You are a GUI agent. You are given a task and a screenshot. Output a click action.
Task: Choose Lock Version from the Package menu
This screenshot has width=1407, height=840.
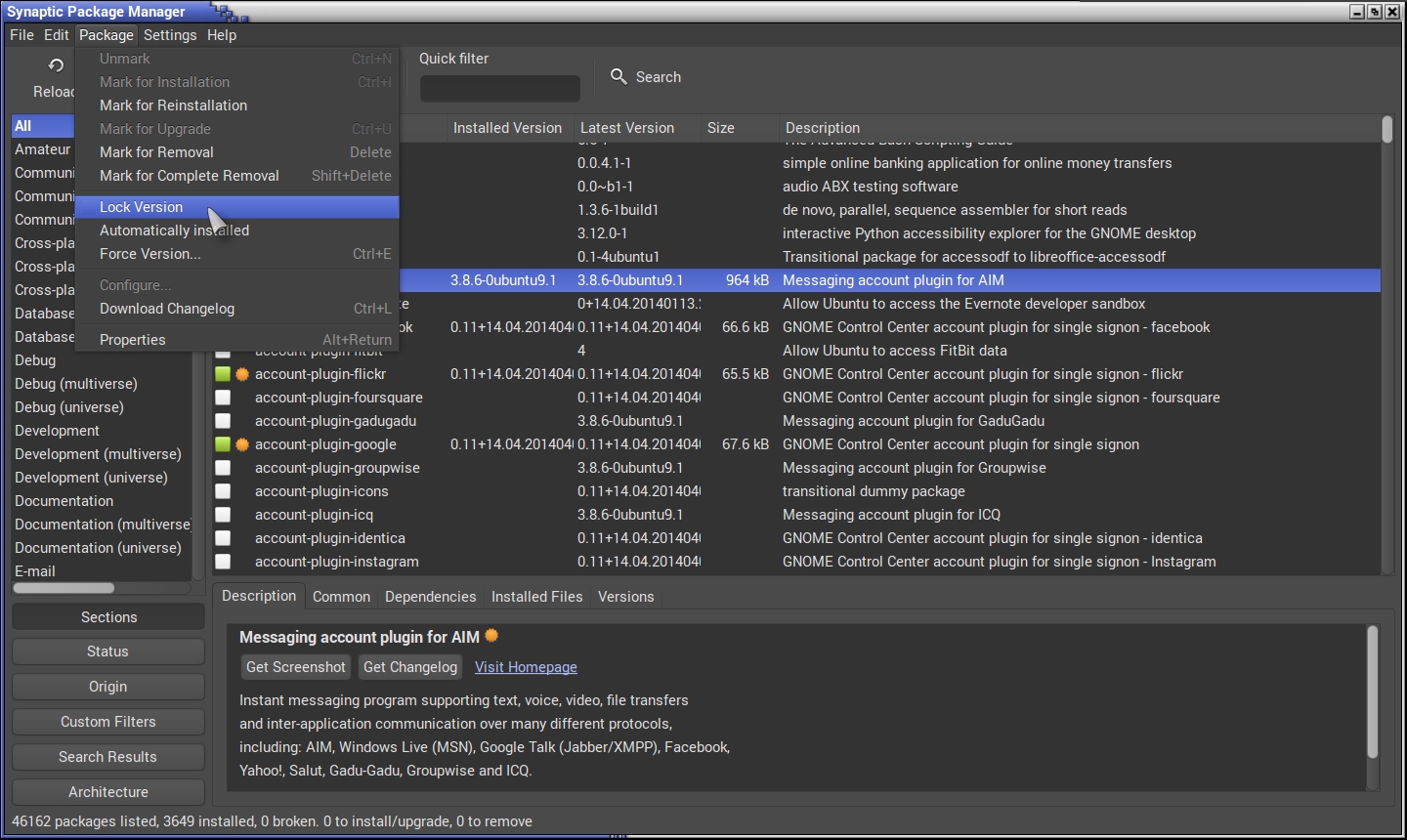coord(142,207)
